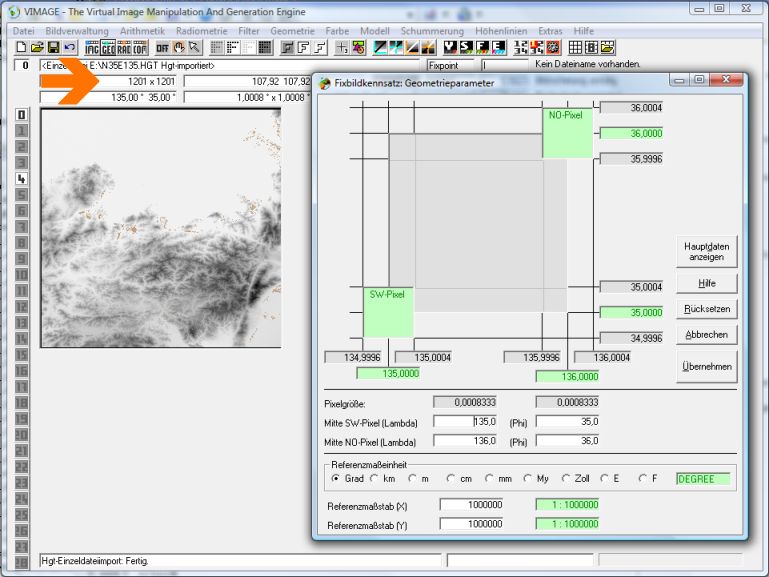The image size is (769, 577).
Task: Choose the Zoll unit radio option
Action: (567, 478)
